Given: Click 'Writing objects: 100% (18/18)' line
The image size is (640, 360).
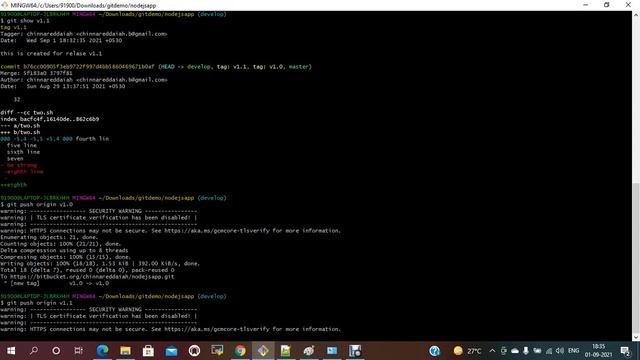Looking at the screenshot, I should point(100,264).
